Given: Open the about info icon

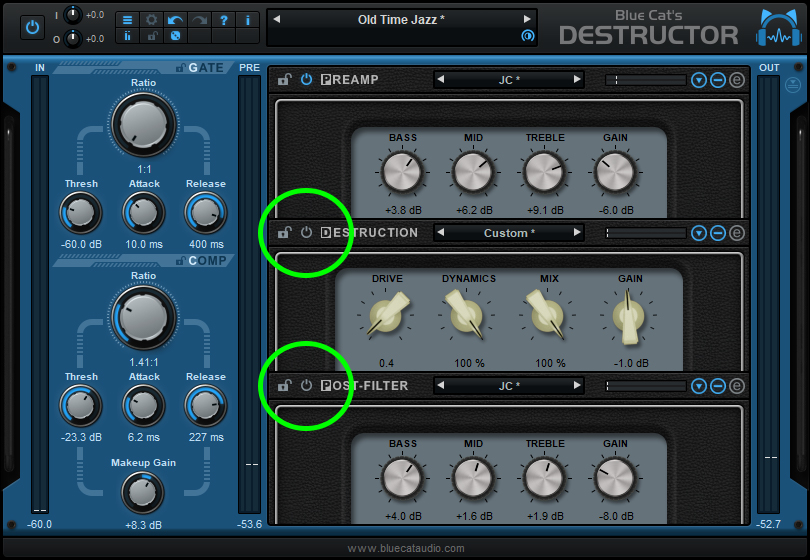Looking at the screenshot, I should [247, 20].
